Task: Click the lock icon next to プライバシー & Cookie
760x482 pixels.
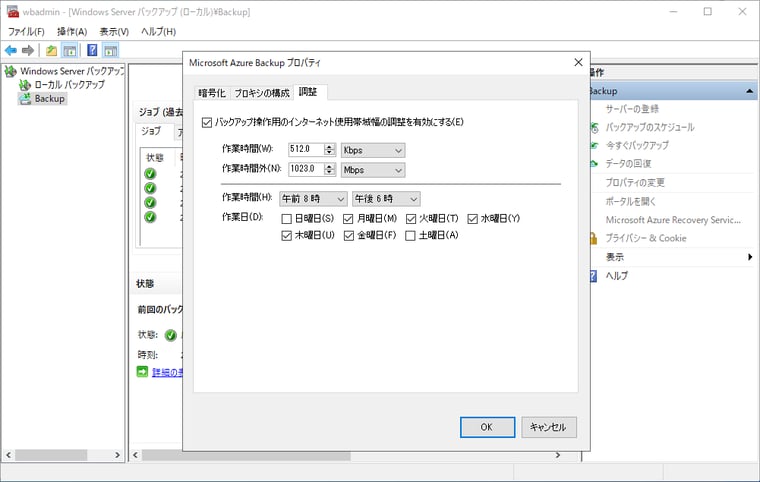Action: (593, 238)
